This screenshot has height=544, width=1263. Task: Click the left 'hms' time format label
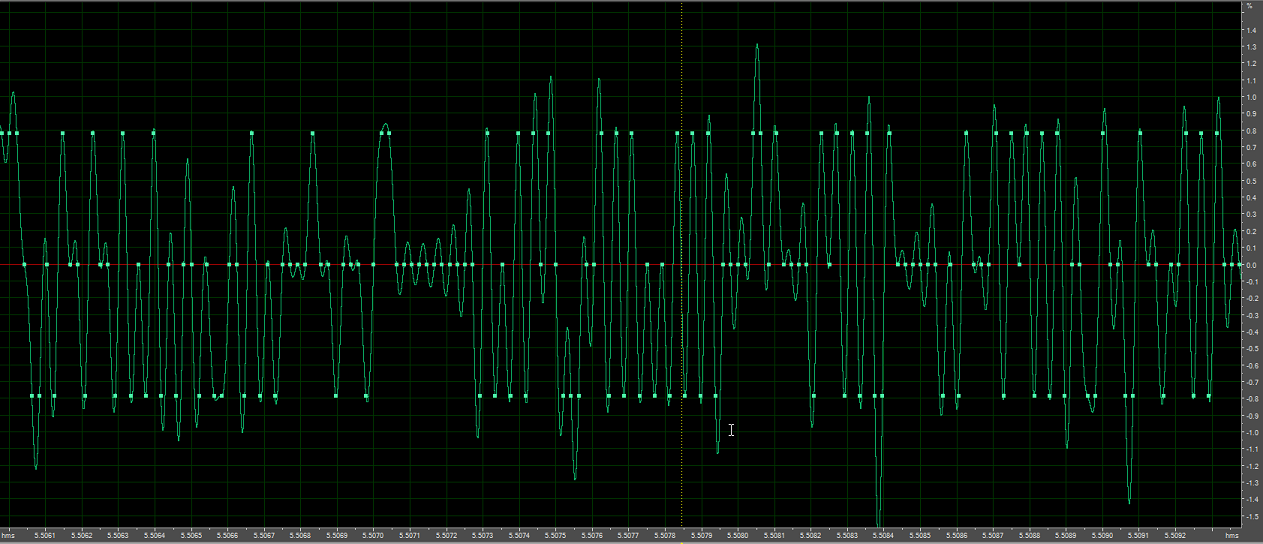[x=8, y=535]
